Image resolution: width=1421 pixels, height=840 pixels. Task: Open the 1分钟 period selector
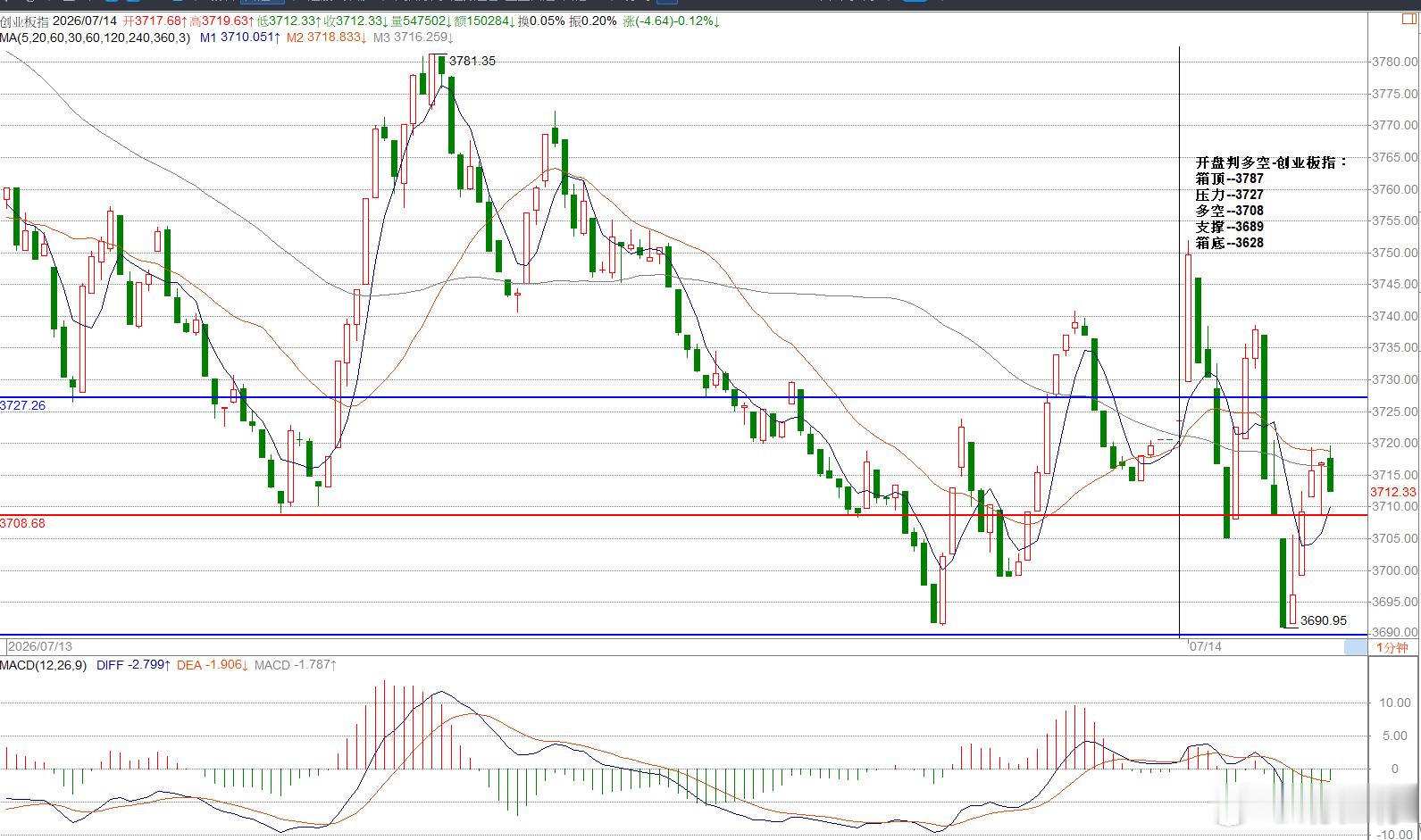click(1392, 647)
